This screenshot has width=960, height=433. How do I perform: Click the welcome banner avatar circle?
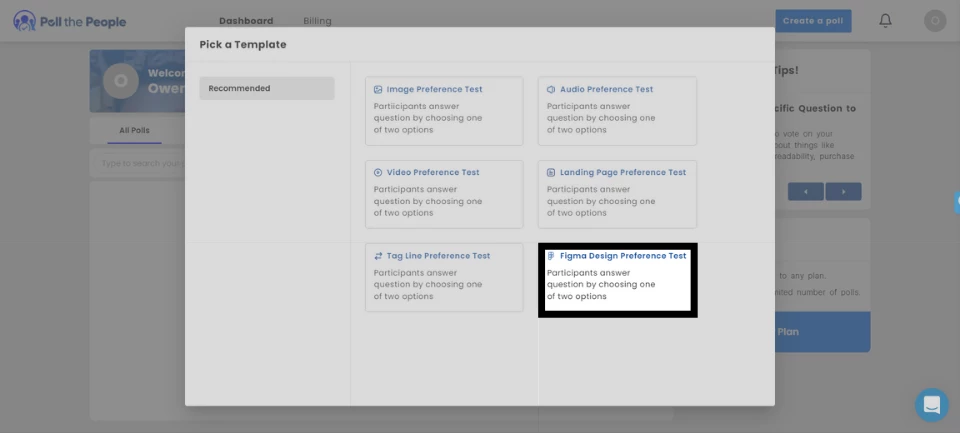121,81
